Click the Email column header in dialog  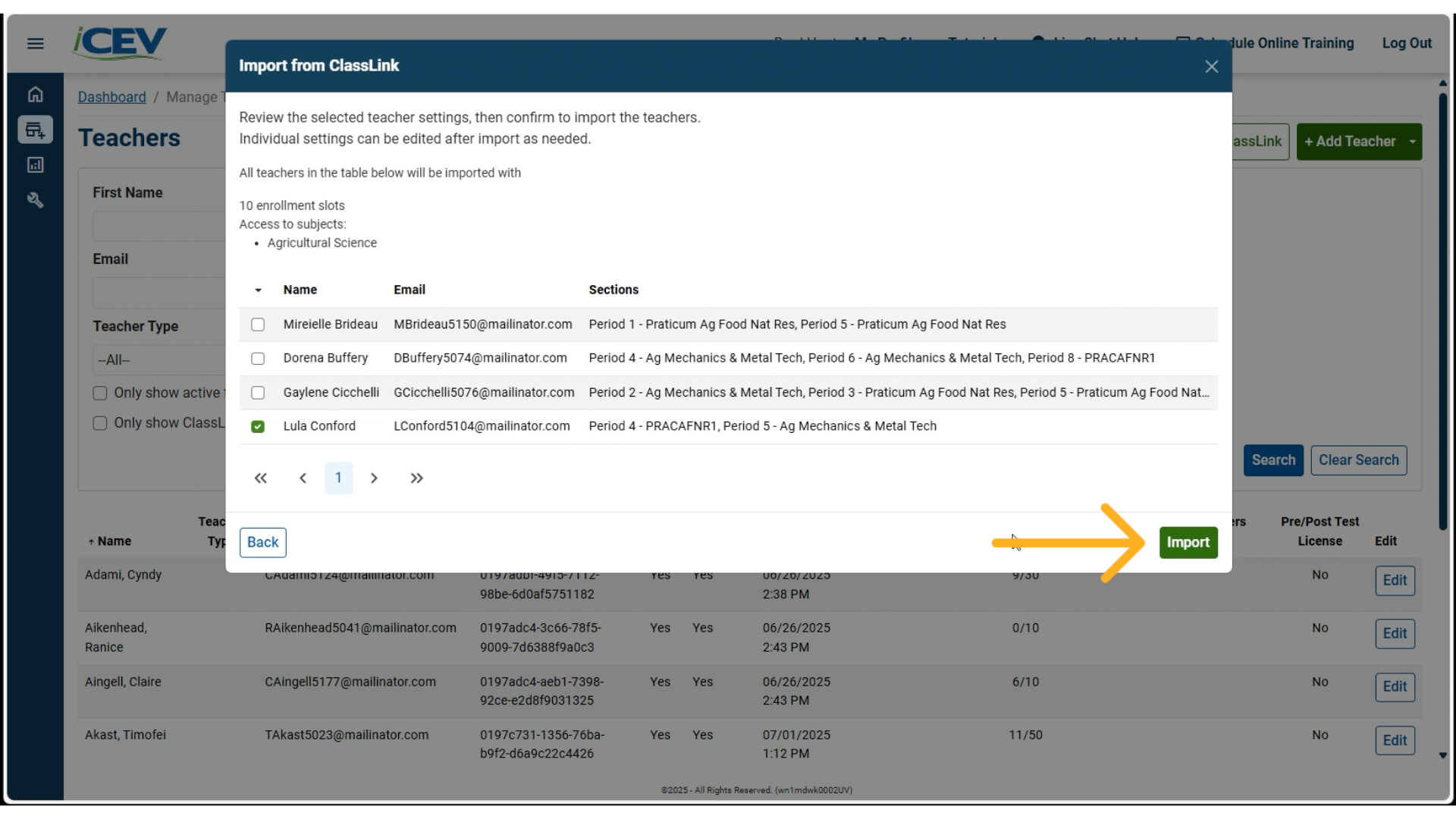(x=409, y=290)
